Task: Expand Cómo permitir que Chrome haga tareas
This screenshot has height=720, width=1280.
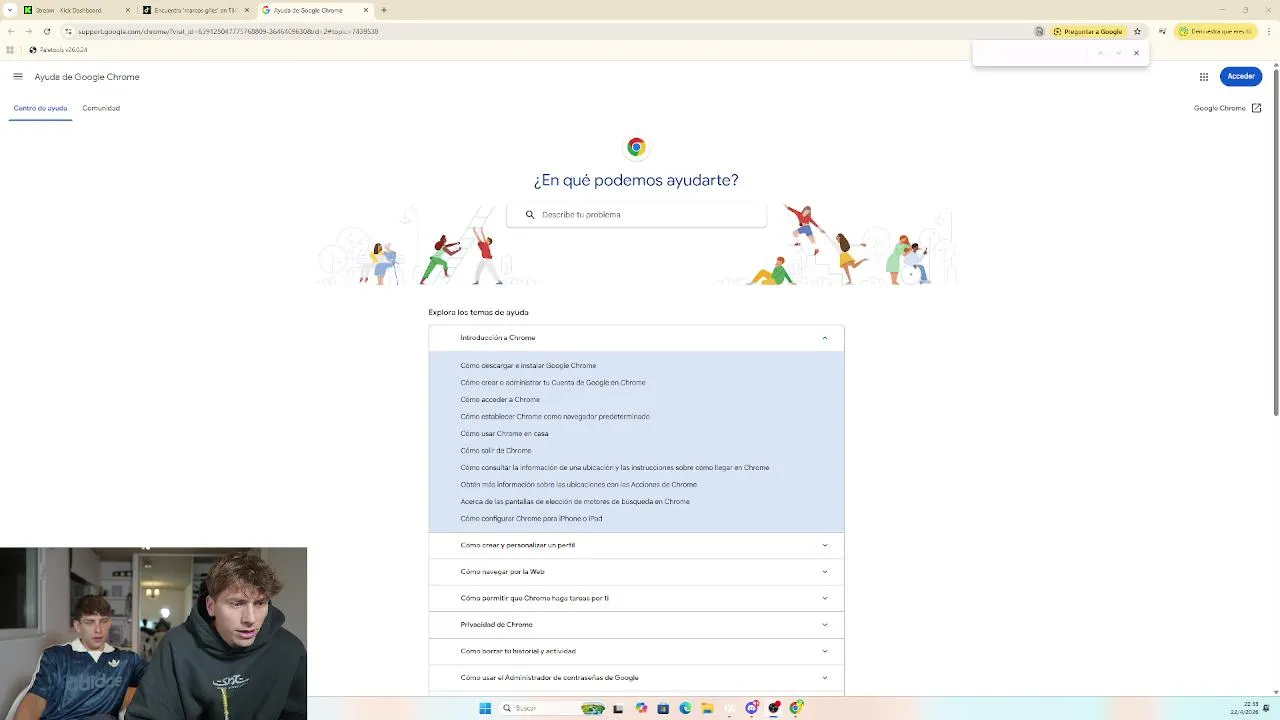Action: click(x=636, y=598)
